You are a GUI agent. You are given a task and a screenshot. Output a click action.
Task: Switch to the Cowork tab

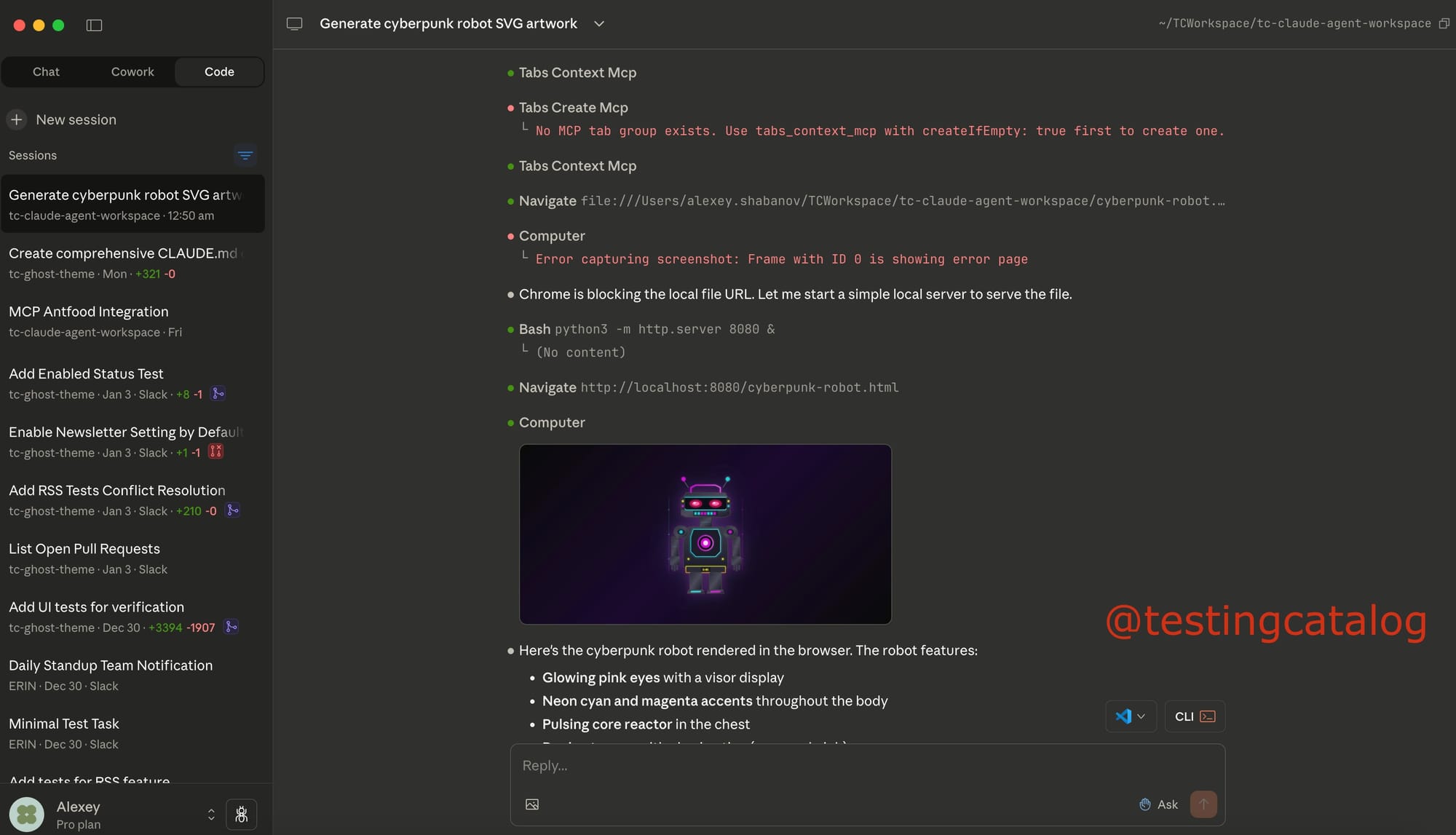click(x=132, y=72)
